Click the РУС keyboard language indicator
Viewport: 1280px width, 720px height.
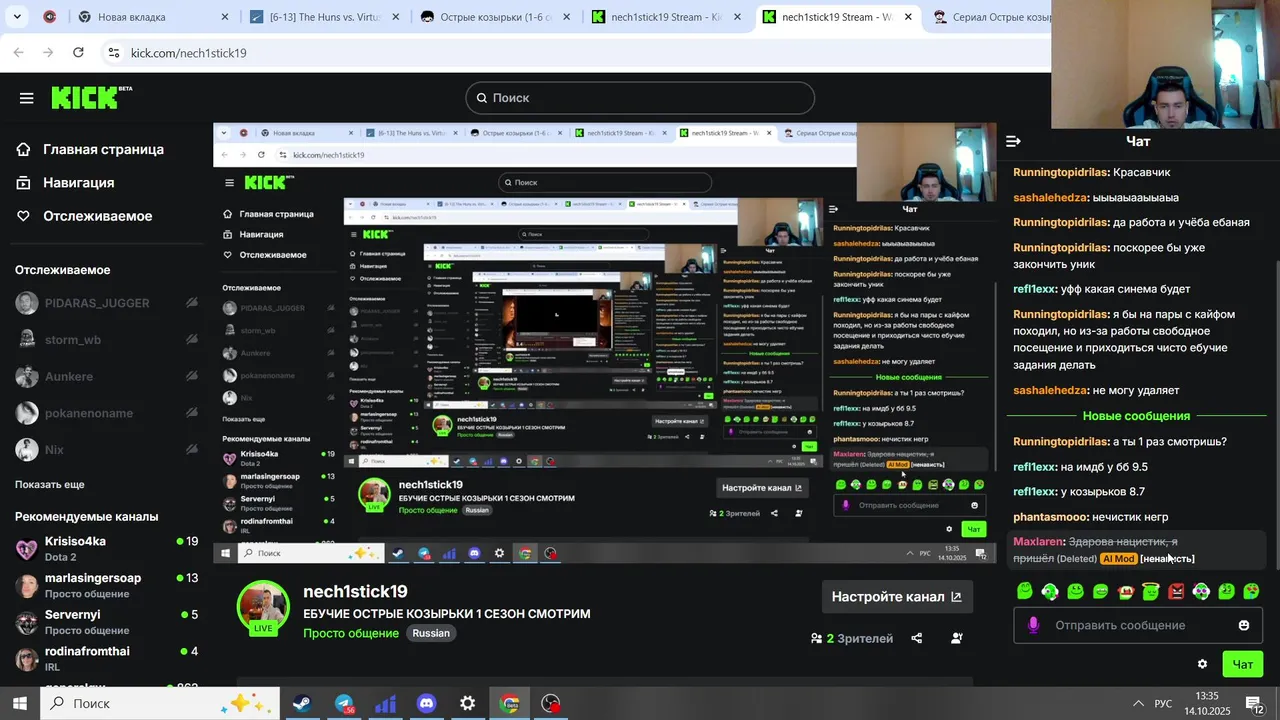pyautogui.click(x=1163, y=704)
